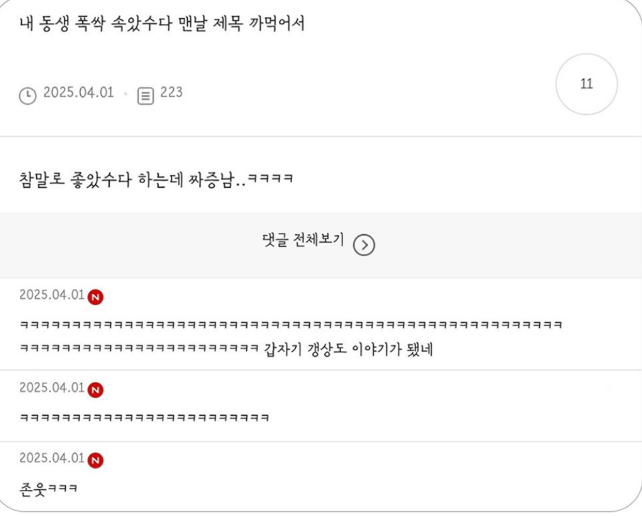Screen dimensions: 642x516
Task: Click the second comment's date stamp
Action: coord(52,388)
